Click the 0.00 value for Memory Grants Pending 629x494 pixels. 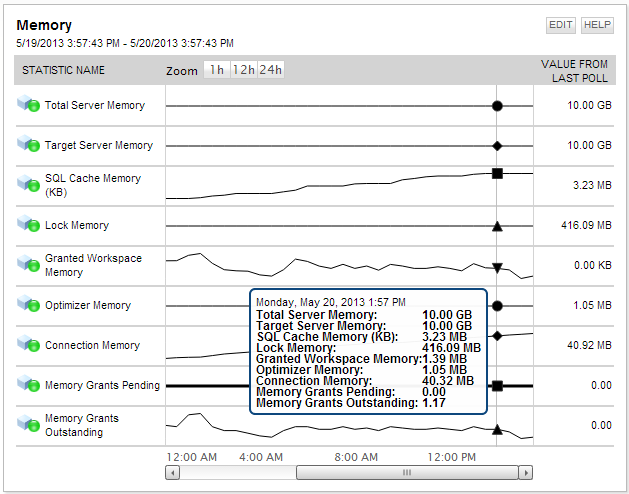click(601, 385)
